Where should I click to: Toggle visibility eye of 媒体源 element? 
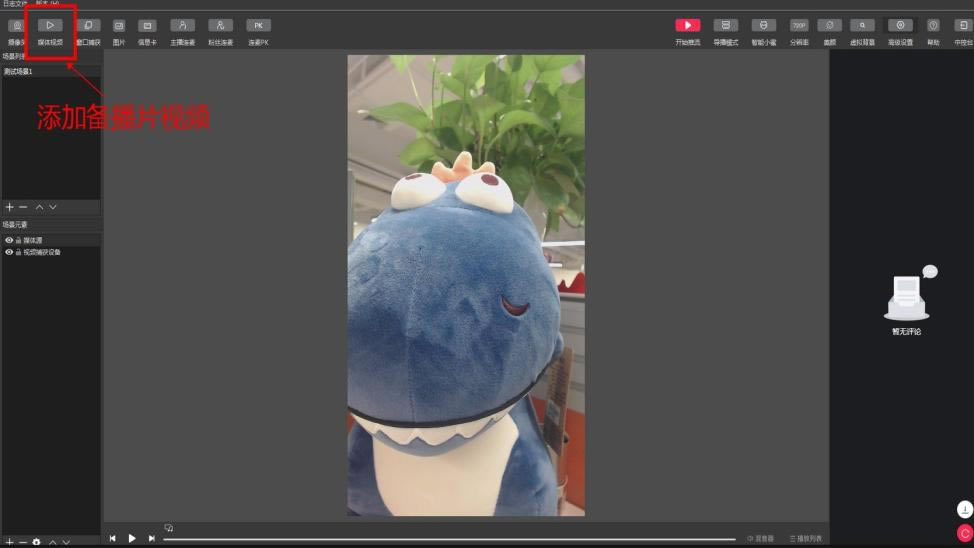[x=9, y=240]
